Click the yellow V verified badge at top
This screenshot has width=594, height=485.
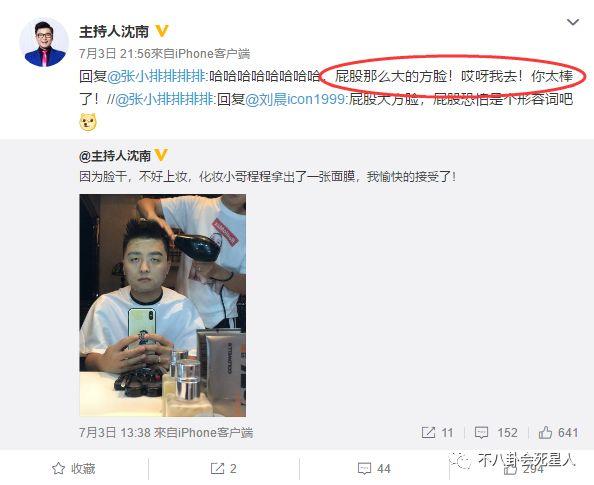click(162, 31)
